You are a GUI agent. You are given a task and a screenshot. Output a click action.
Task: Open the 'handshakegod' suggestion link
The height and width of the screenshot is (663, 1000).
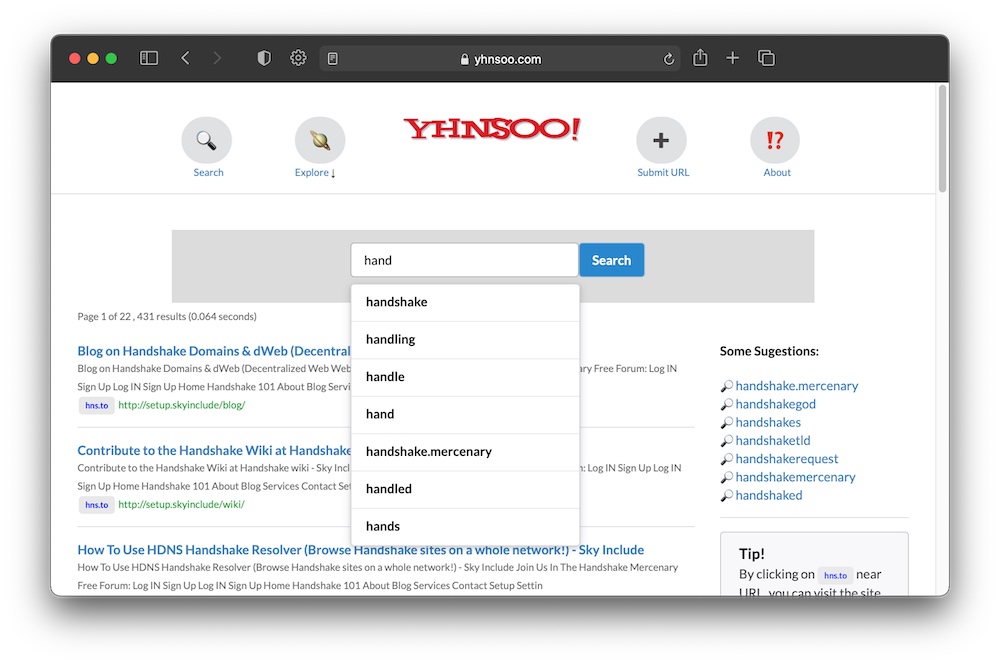coord(775,404)
